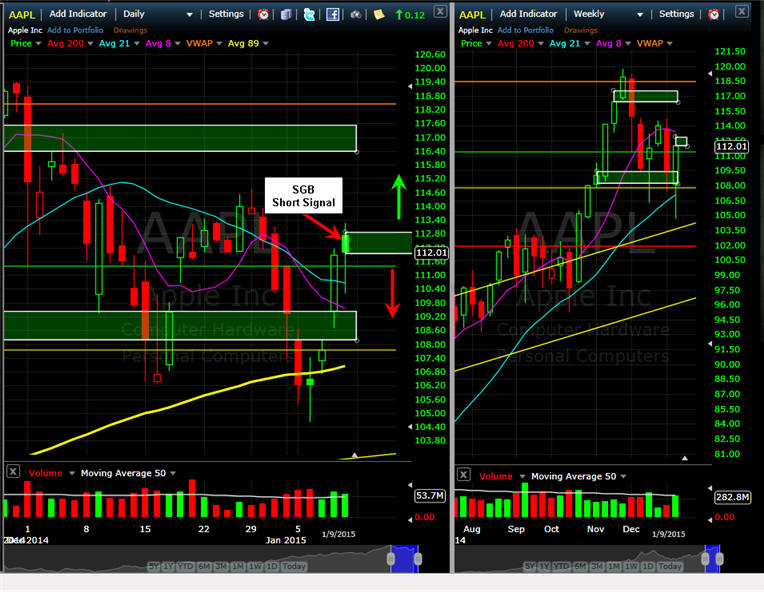Grab the left handle of Daily range slider
Screen dimensions: 764x592
[391, 559]
